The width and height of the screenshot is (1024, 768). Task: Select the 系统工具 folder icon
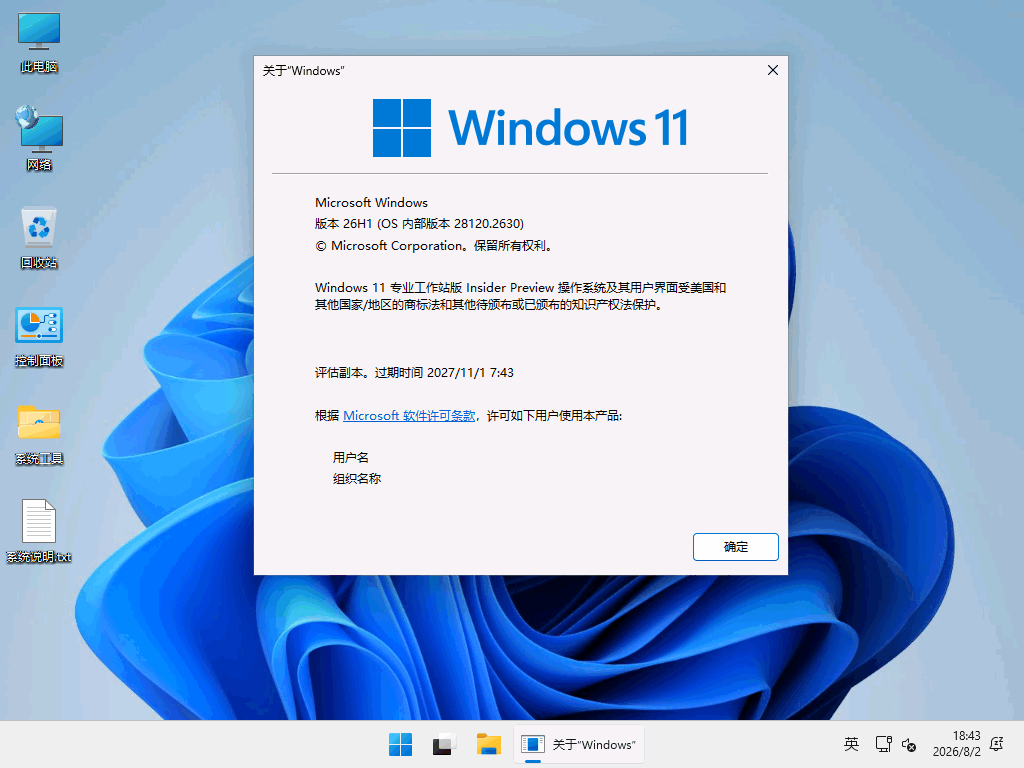click(39, 434)
